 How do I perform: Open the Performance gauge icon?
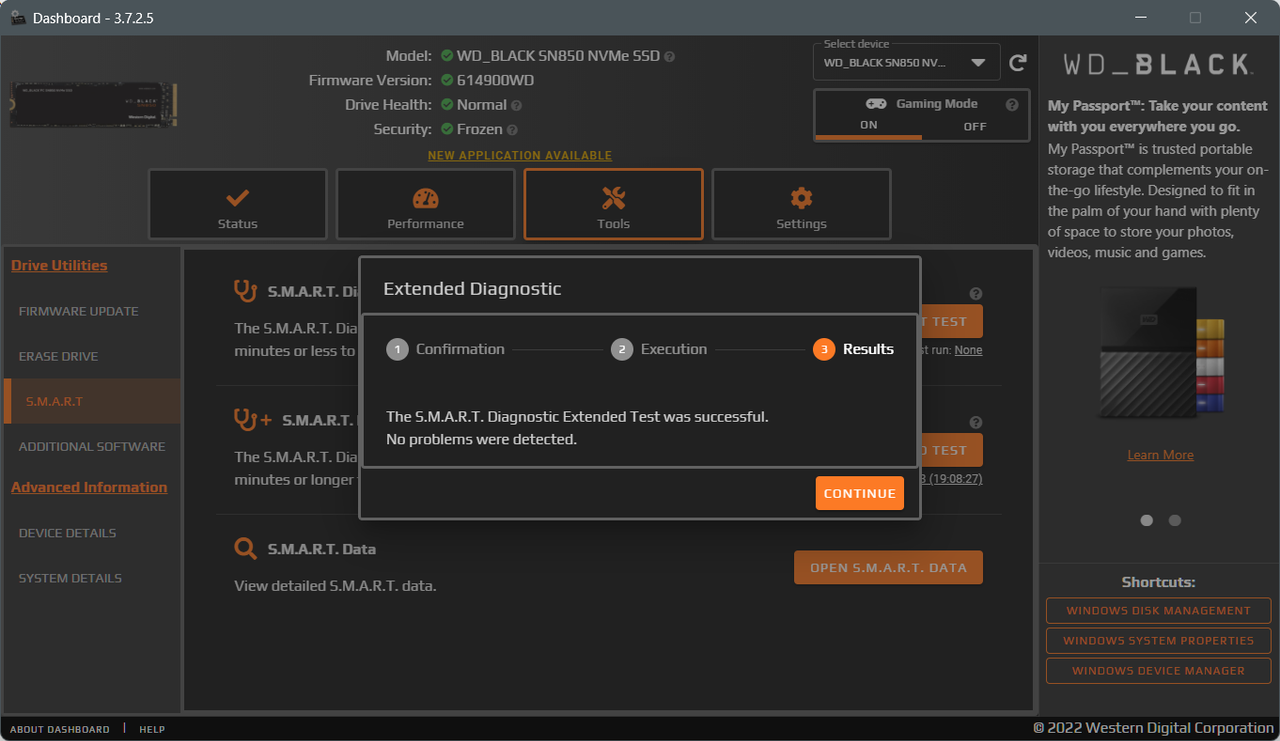(x=425, y=195)
